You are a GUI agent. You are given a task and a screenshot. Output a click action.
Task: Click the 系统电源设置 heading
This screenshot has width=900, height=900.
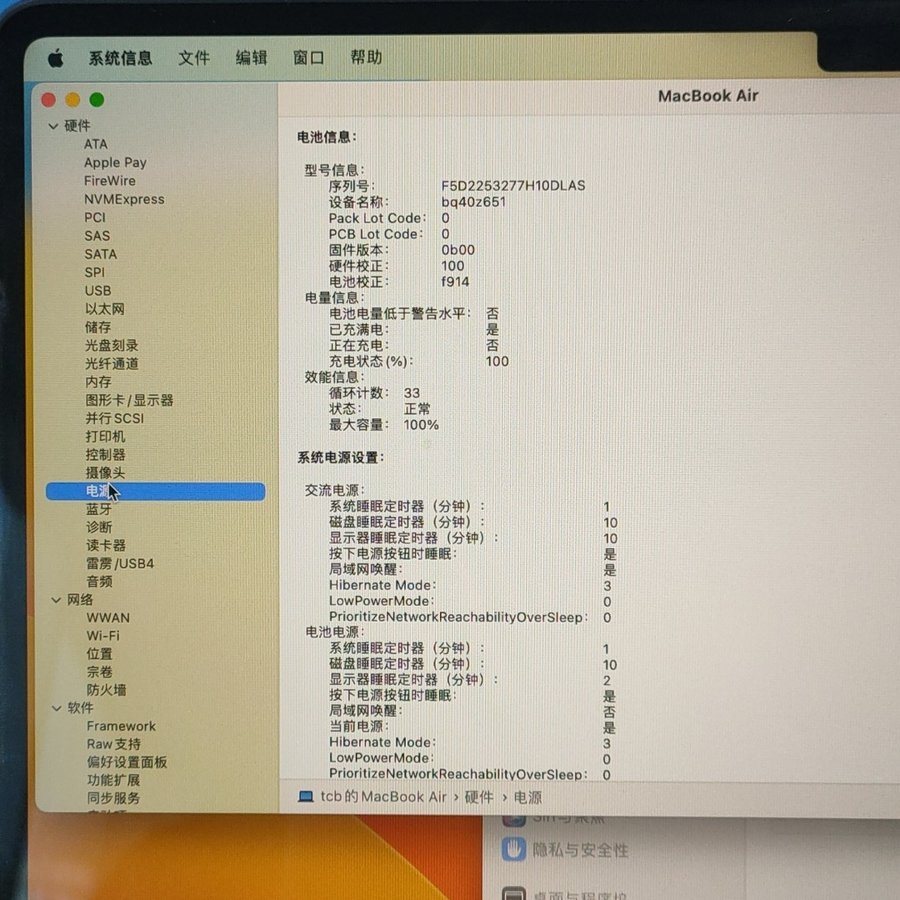click(x=340, y=457)
